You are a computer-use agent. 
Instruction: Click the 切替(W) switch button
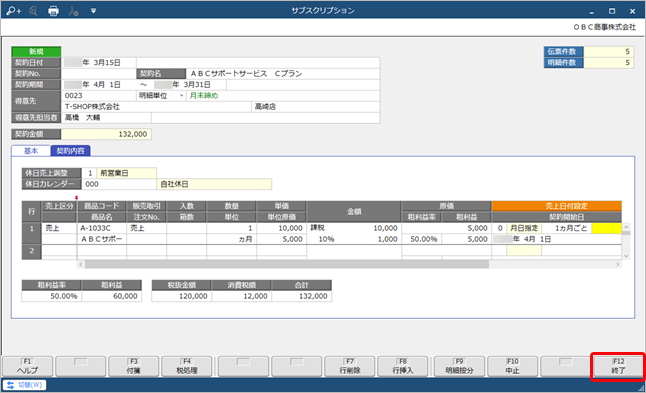click(25, 385)
